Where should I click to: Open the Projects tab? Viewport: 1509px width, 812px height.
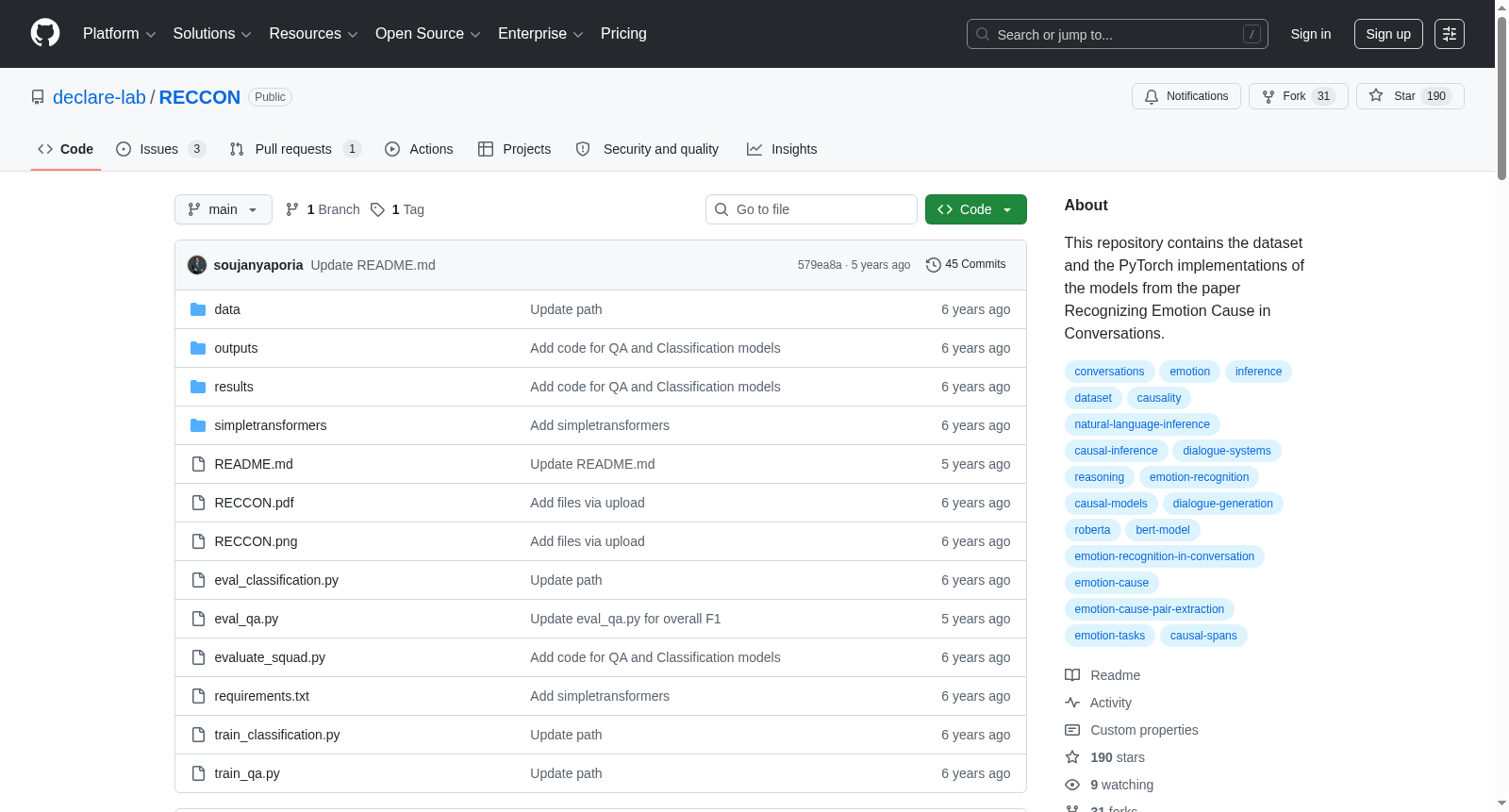tap(514, 149)
